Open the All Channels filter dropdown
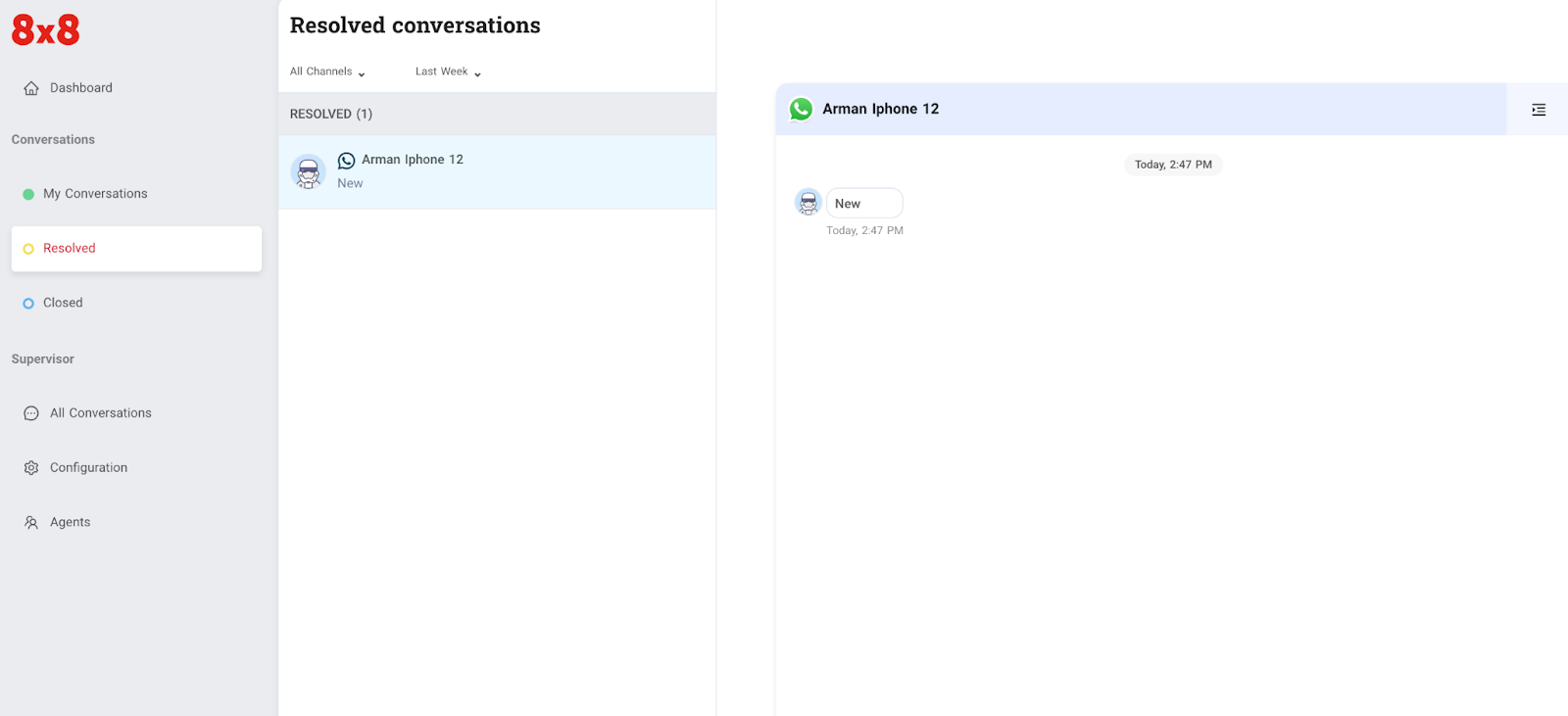The image size is (1568, 716). click(326, 71)
